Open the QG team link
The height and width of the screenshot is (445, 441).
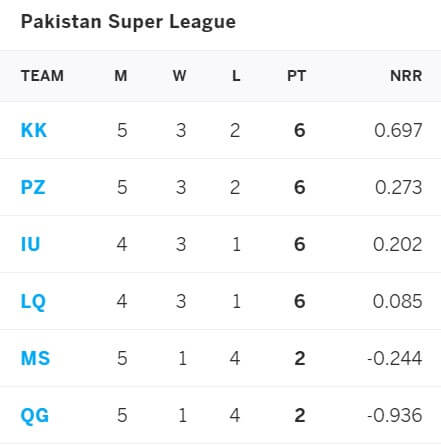(x=35, y=416)
